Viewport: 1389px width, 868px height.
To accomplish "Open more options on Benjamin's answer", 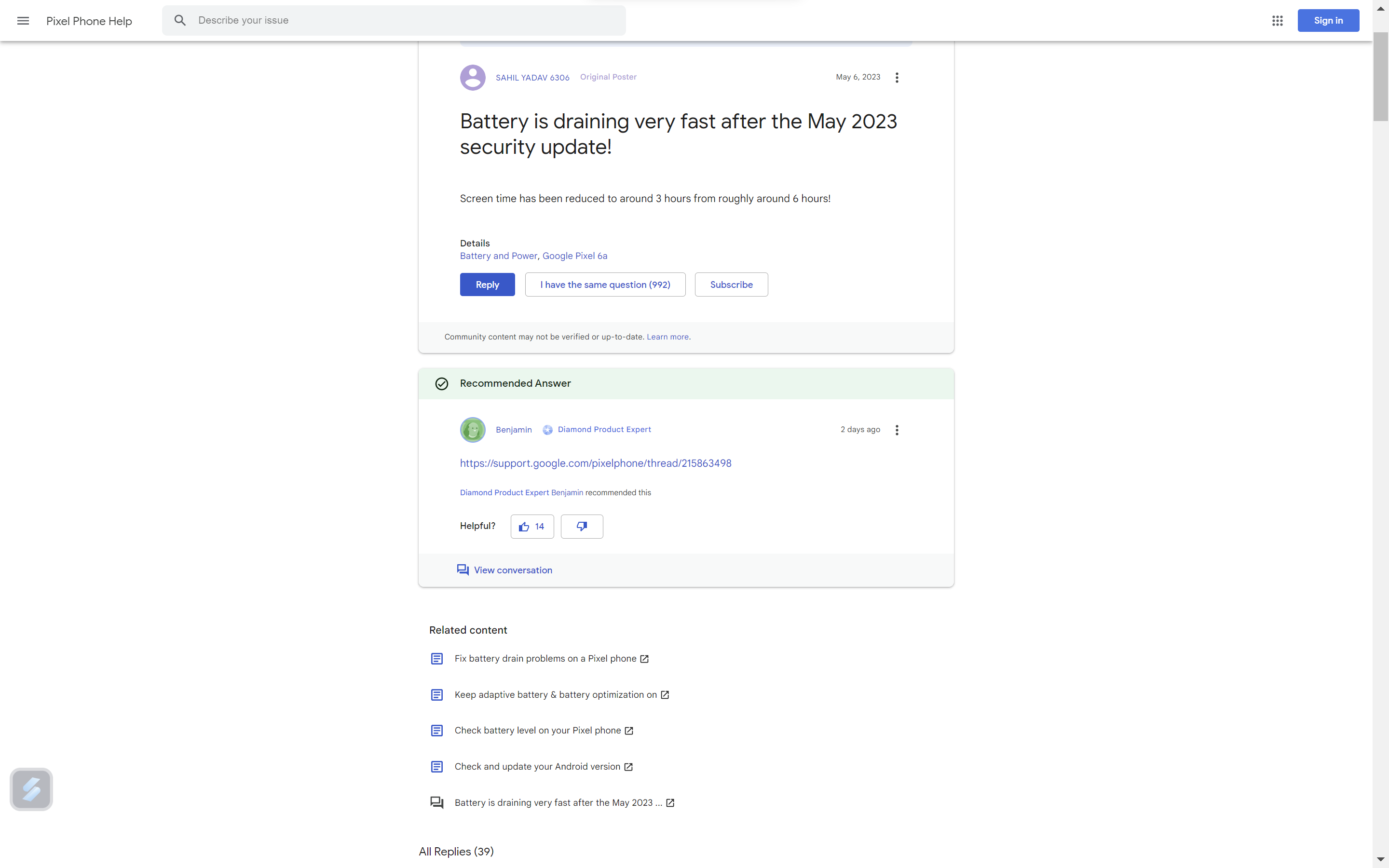I will (897, 430).
